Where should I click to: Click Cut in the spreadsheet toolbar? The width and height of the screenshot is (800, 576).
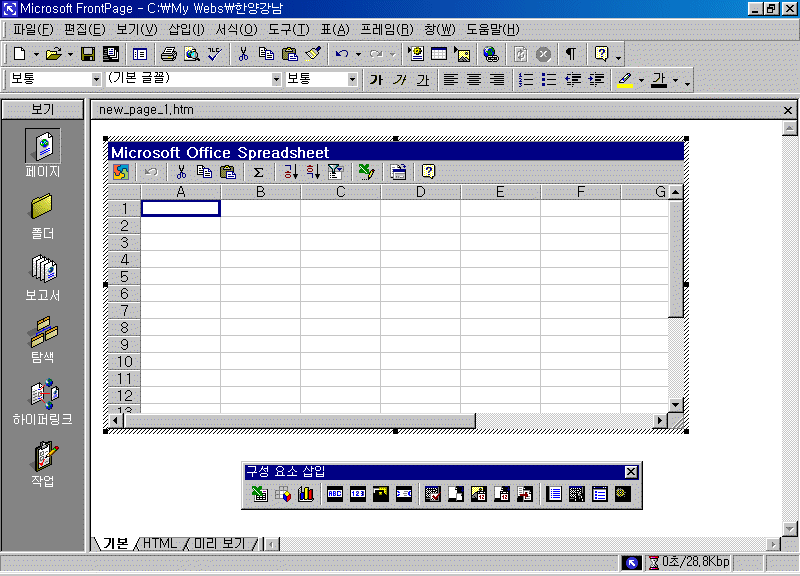pos(181,172)
